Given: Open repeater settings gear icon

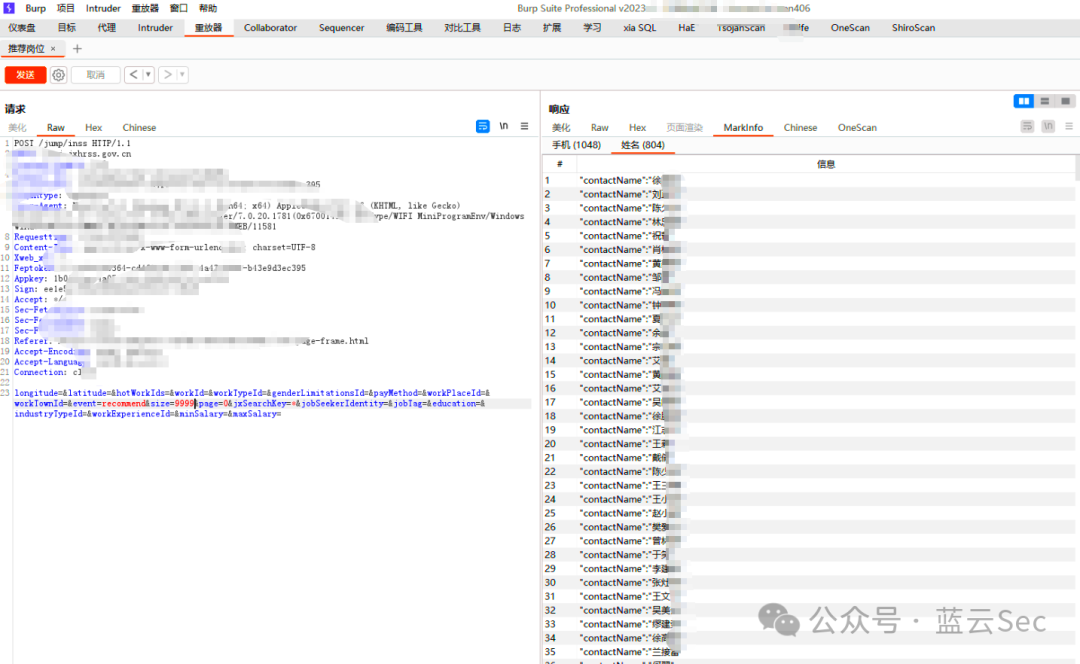Looking at the screenshot, I should tap(59, 74).
